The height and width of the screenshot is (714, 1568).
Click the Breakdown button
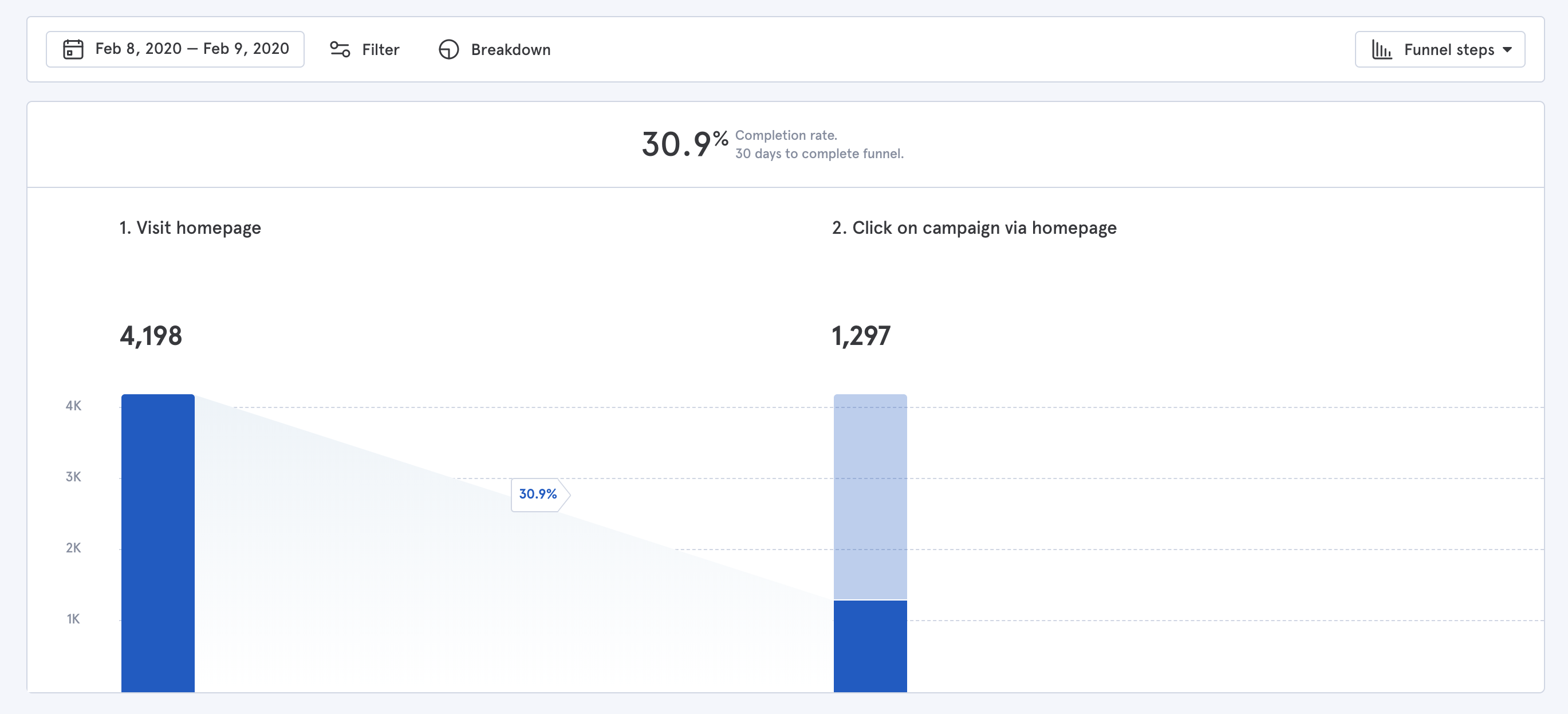coord(510,49)
